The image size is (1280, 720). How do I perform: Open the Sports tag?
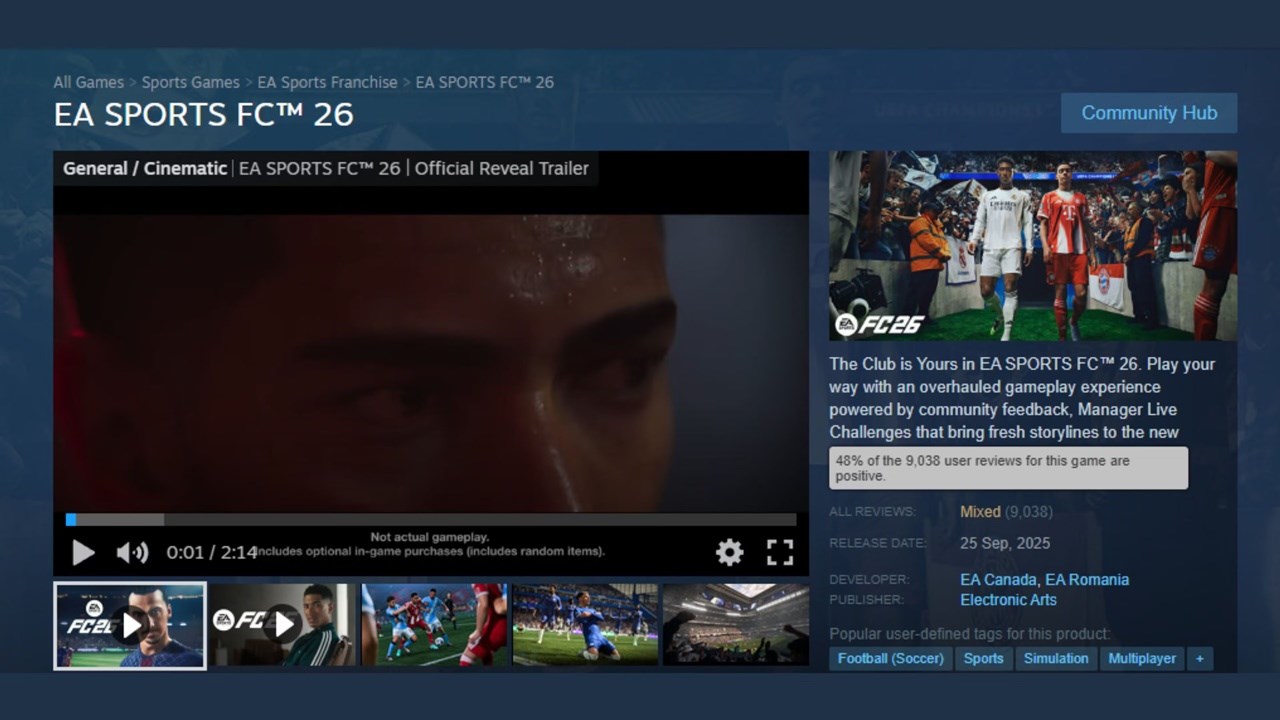click(x=983, y=658)
